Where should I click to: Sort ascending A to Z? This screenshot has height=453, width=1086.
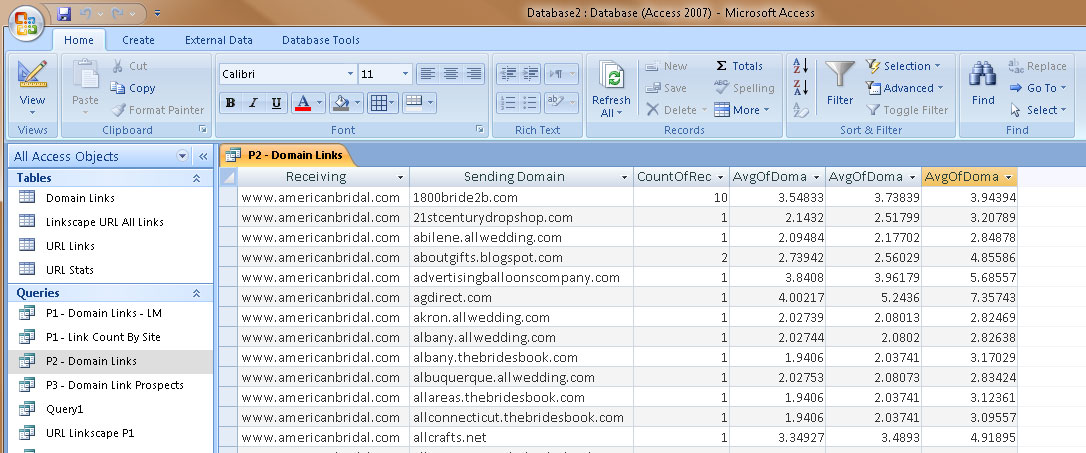[x=801, y=66]
